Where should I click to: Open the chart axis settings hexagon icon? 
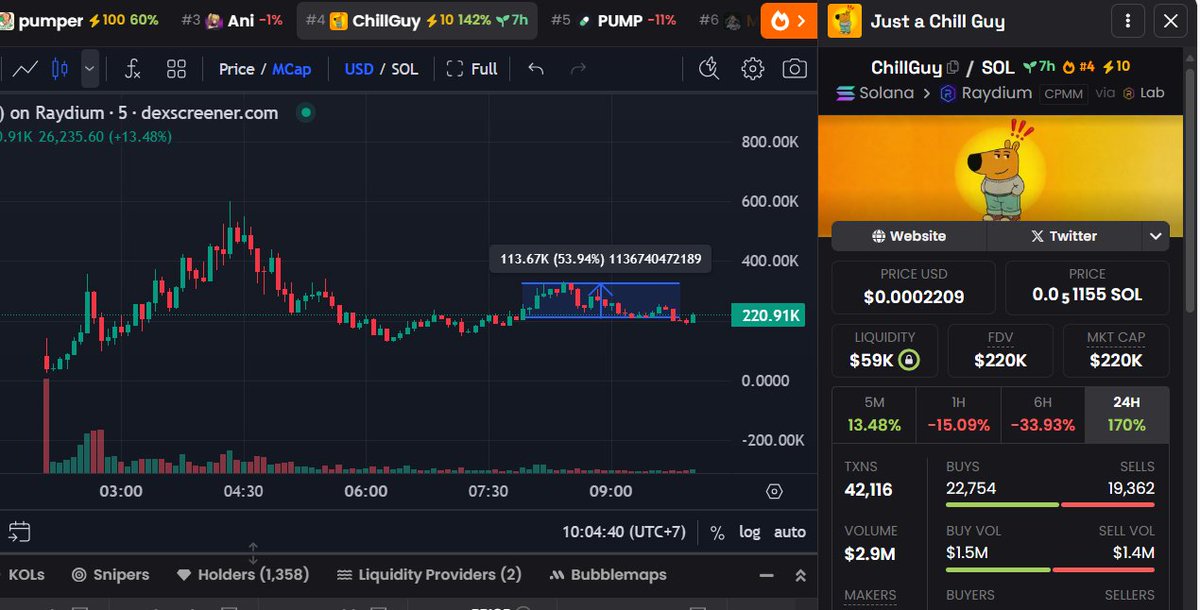774,491
